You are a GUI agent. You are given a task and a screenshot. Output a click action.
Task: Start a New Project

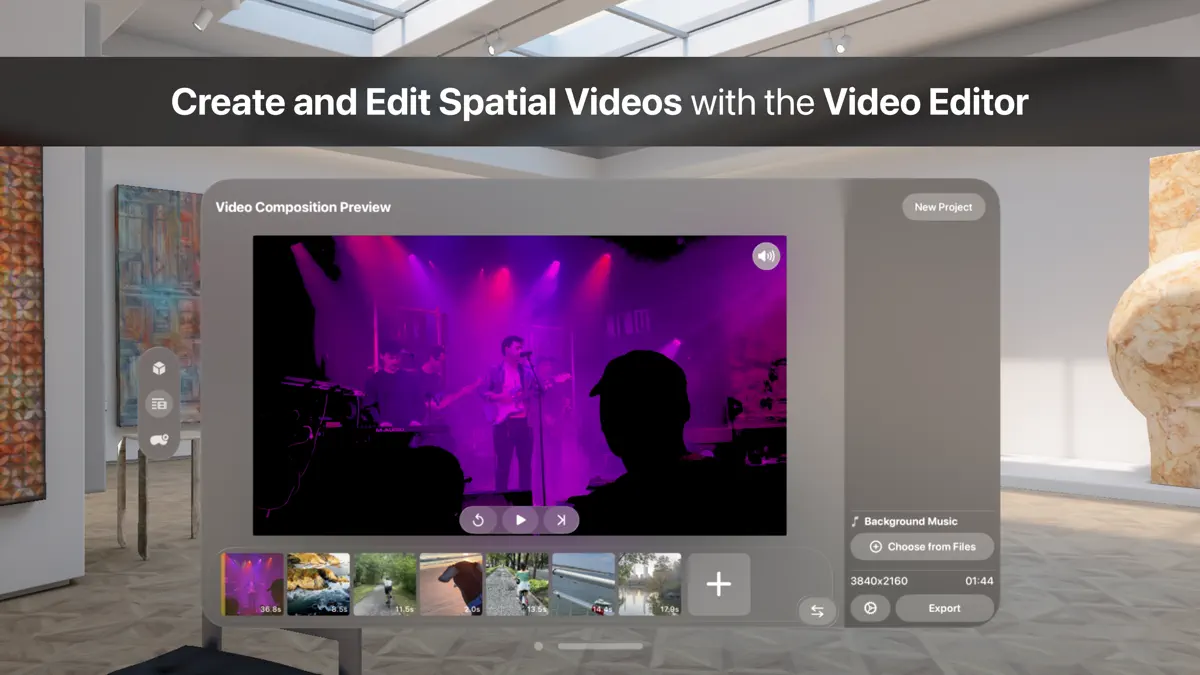pos(943,207)
